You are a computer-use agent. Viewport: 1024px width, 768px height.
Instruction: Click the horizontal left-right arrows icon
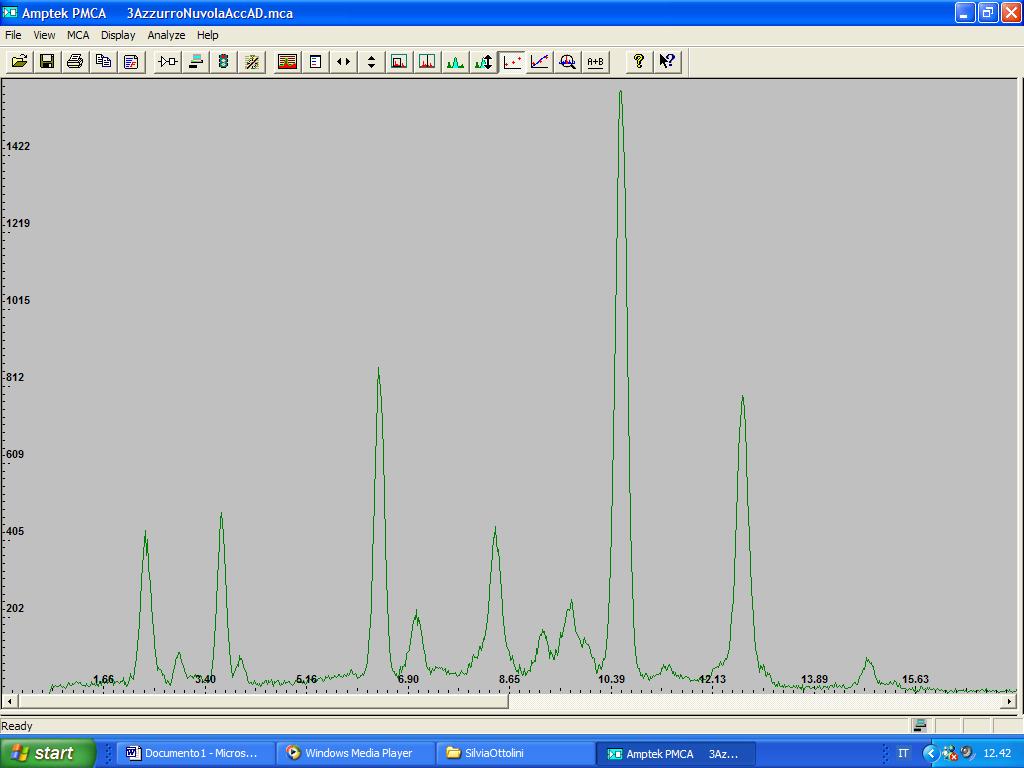[x=344, y=61]
